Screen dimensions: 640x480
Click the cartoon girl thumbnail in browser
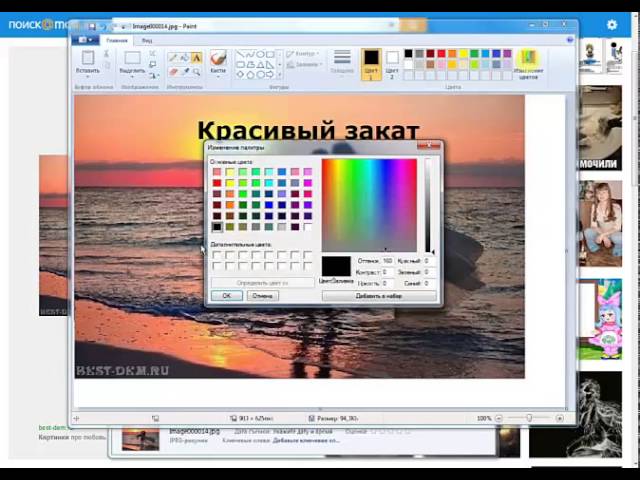coord(600,320)
